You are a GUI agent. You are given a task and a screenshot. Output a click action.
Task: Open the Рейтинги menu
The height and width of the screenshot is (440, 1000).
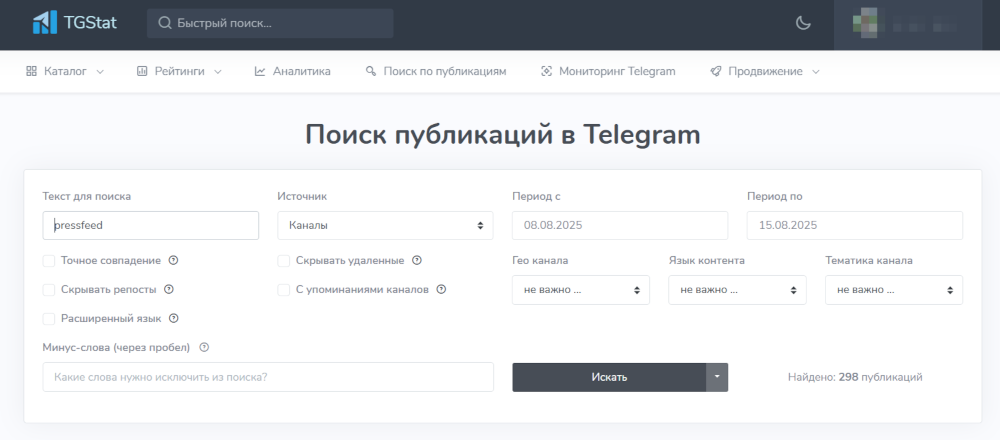click(x=179, y=71)
